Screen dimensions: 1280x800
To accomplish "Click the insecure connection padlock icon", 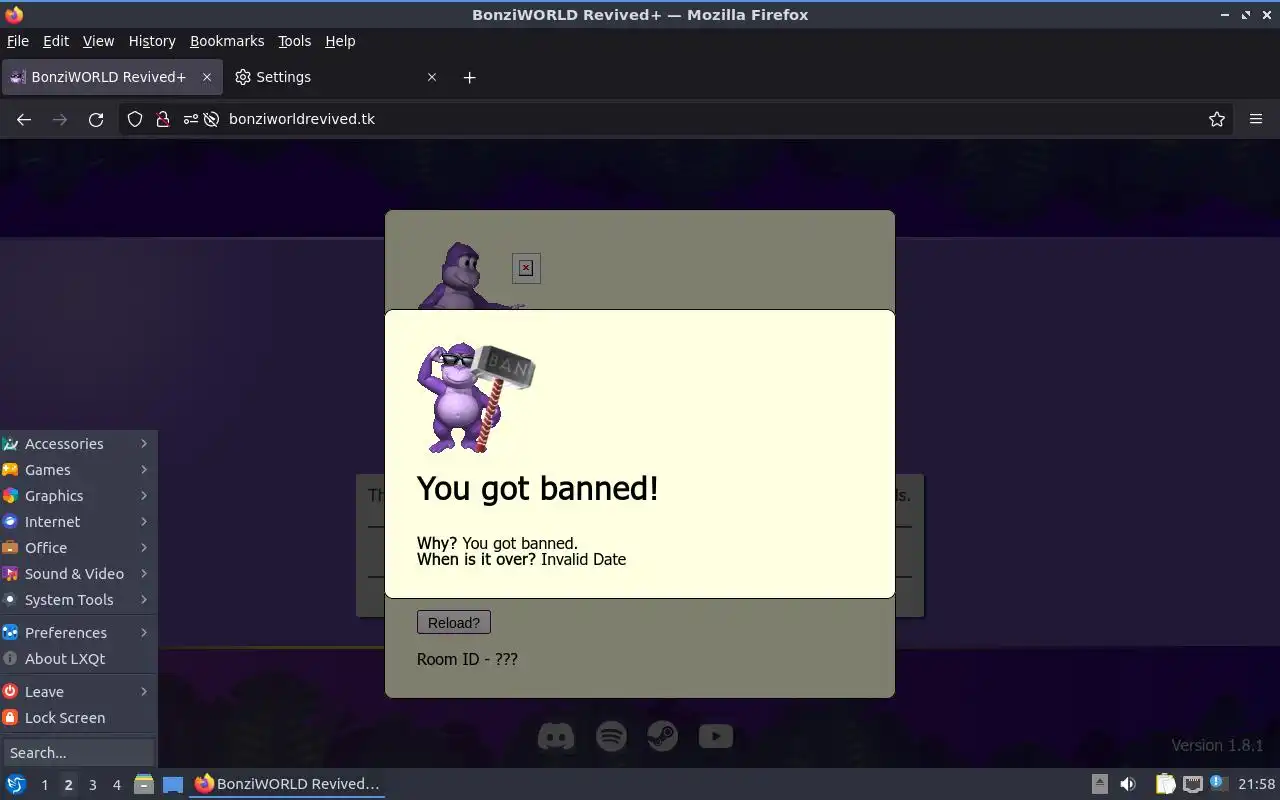I will (x=163, y=119).
